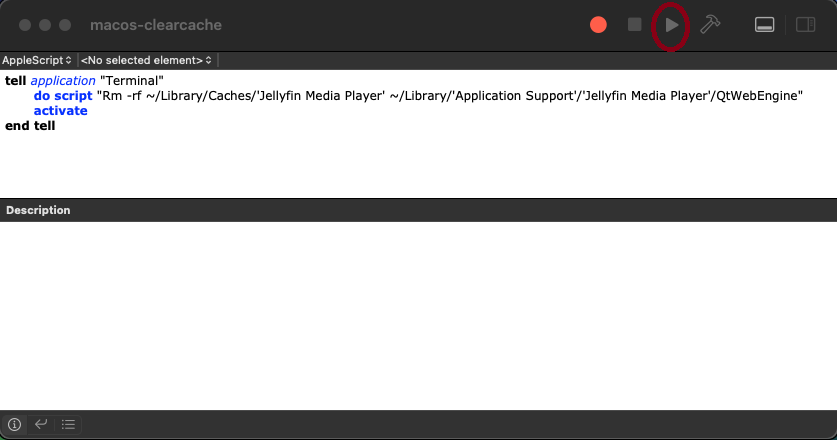Start recording with the red Record button
Image resolution: width=837 pixels, height=440 pixels.
(598, 25)
